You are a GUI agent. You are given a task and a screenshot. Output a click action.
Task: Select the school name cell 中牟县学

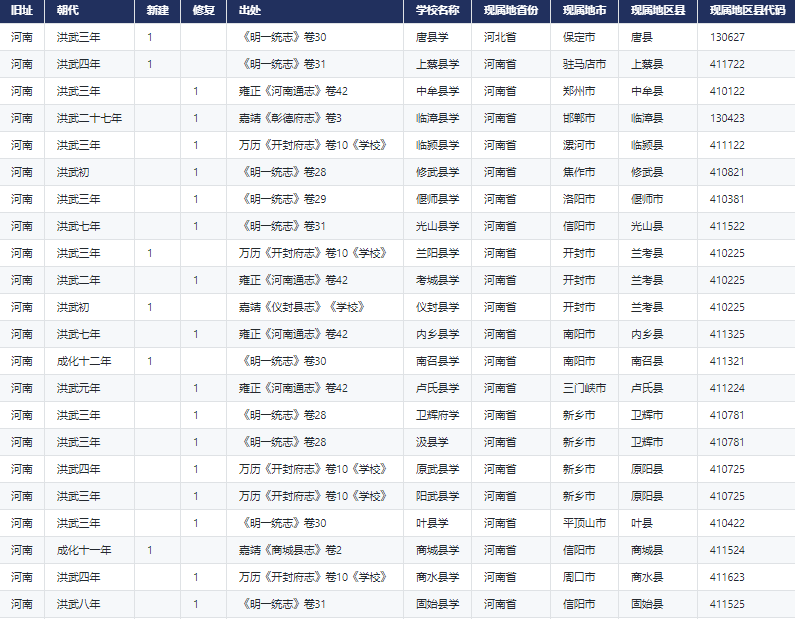point(438,91)
